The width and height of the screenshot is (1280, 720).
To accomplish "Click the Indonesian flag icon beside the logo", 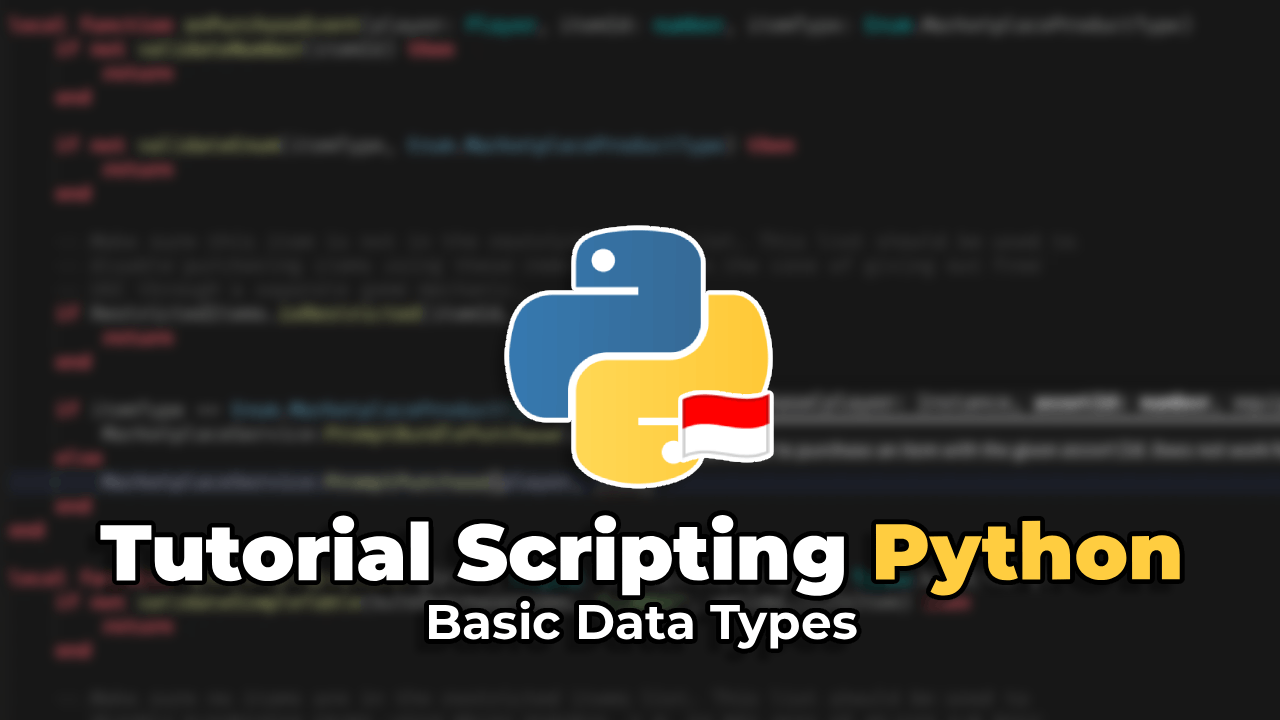I will (x=725, y=428).
